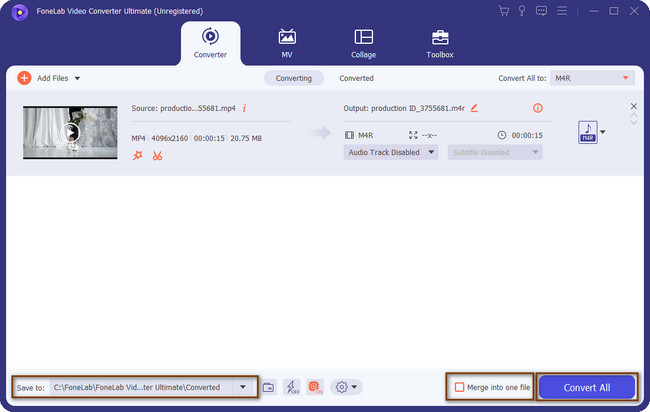Click the output filename production ID_3755681.m4r
Viewport: 650px width, 412px height.
pos(418,108)
